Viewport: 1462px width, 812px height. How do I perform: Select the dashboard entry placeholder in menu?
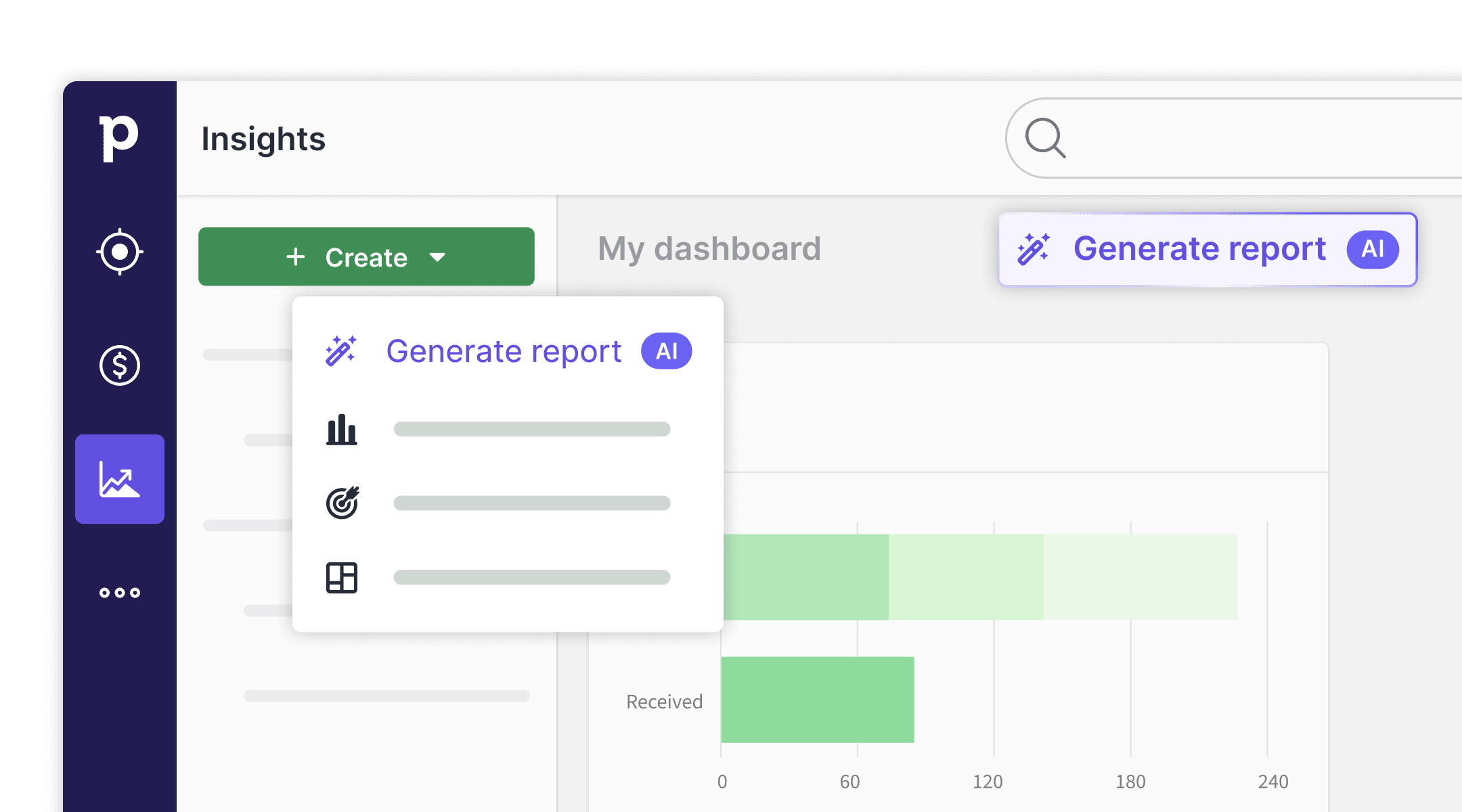tap(531, 577)
